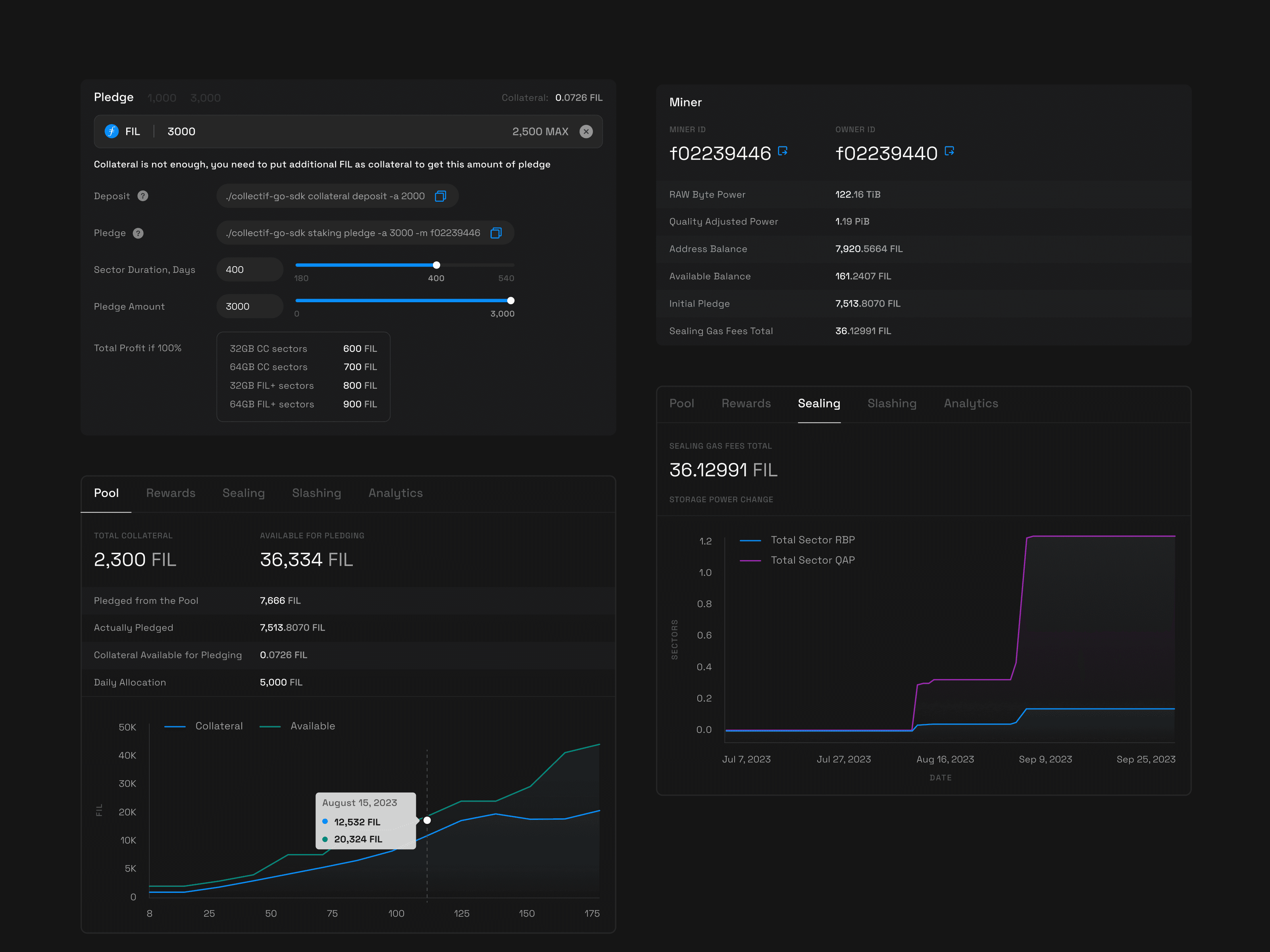Open the Slashing tab in the pool panel

316,493
